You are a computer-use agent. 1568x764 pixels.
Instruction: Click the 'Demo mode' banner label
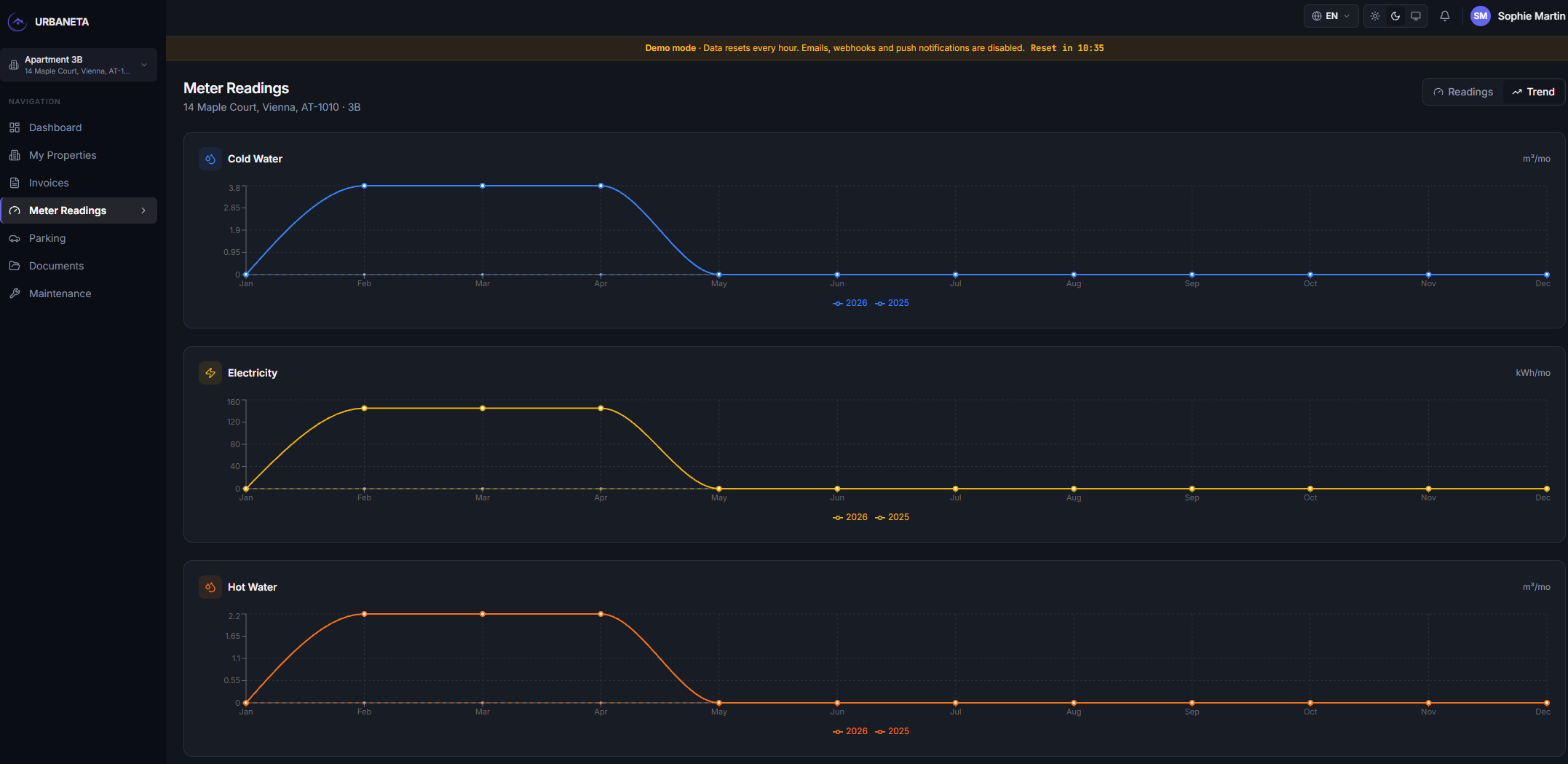670,48
